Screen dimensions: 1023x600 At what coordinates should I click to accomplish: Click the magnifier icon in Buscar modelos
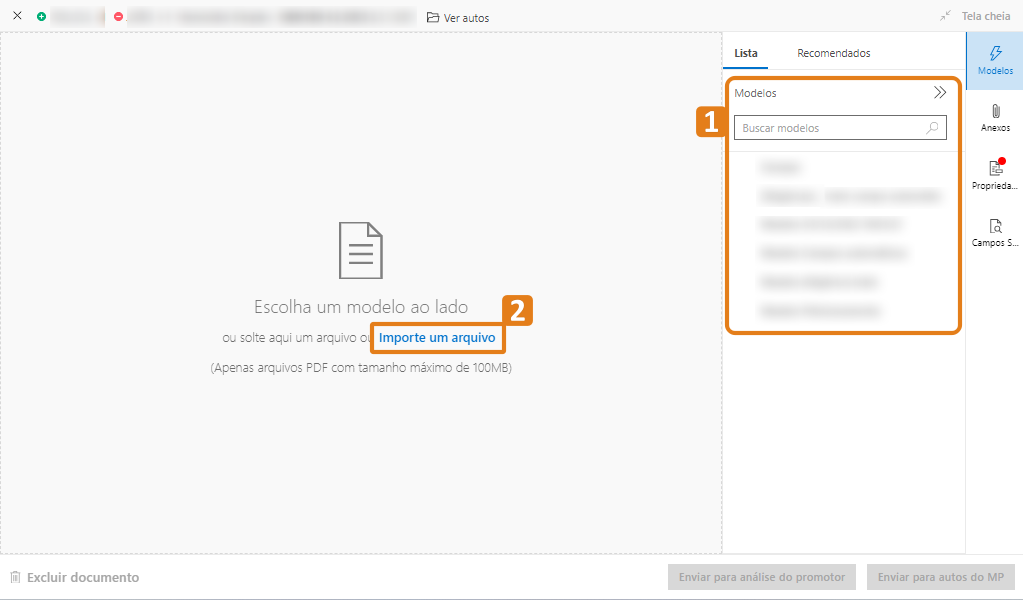point(932,128)
